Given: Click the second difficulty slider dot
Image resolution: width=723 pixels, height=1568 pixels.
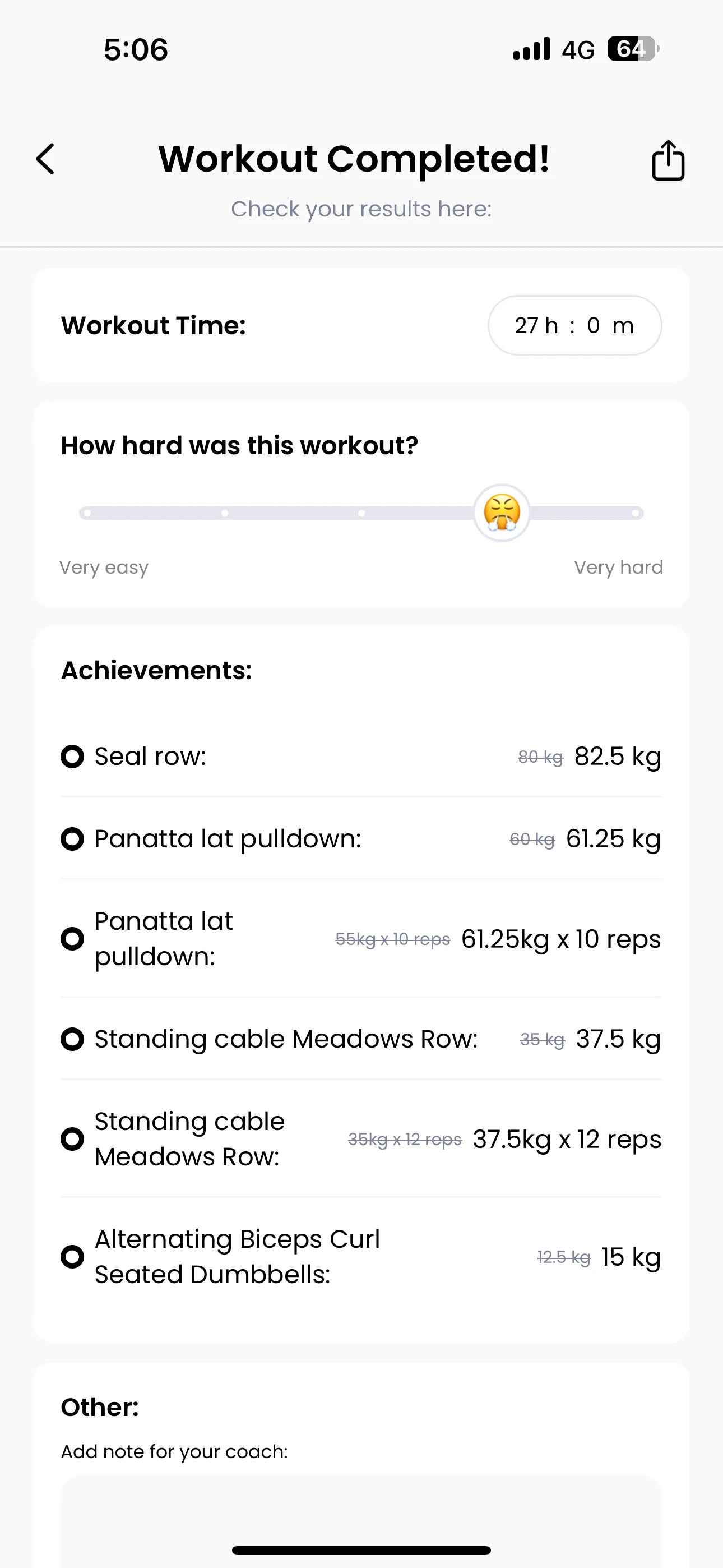Looking at the screenshot, I should tap(225, 513).
